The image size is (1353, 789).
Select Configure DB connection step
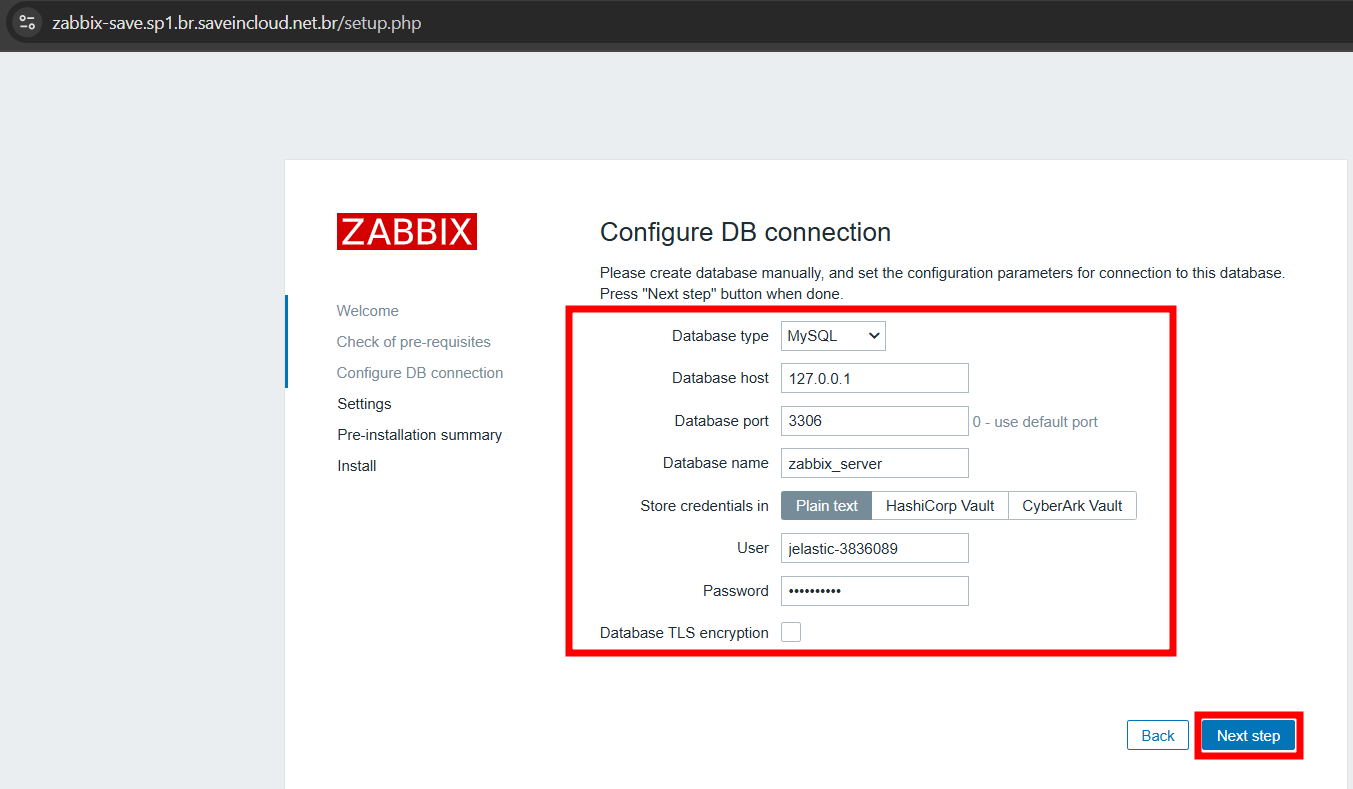point(420,373)
